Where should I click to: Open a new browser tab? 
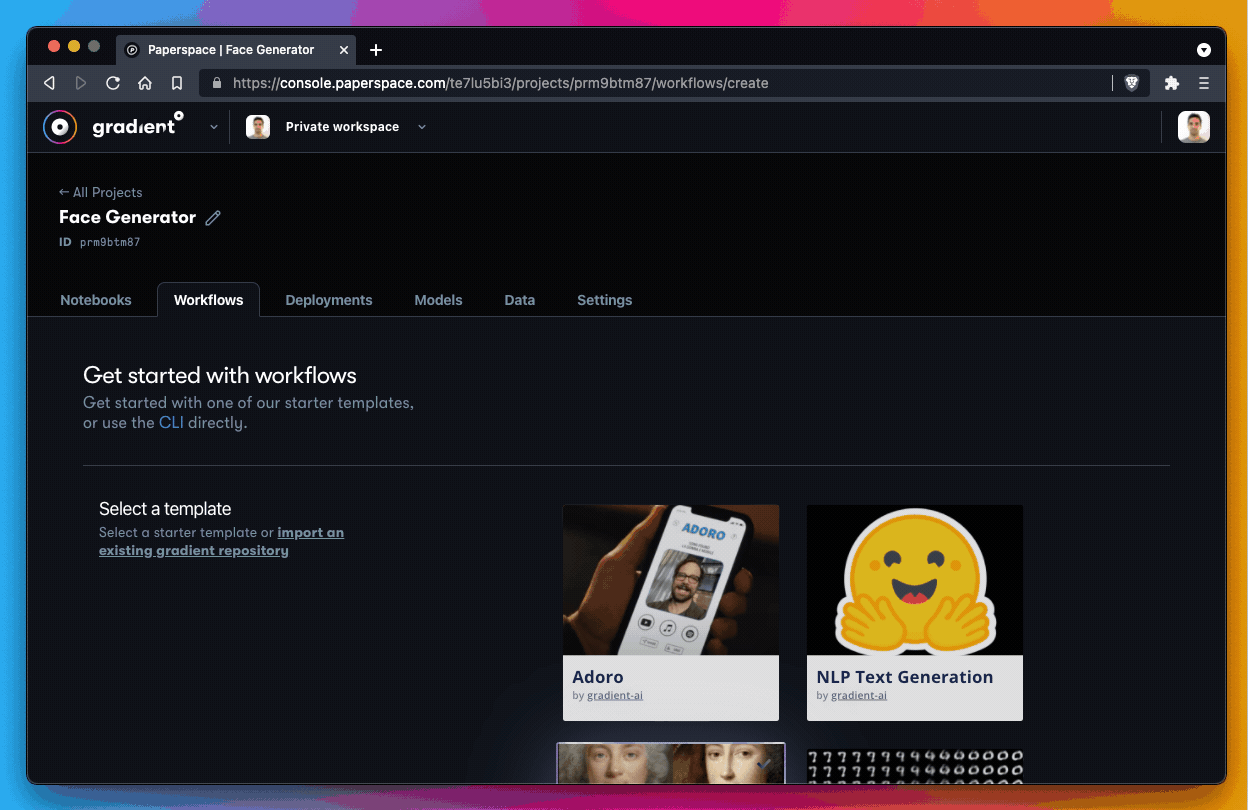click(x=376, y=50)
